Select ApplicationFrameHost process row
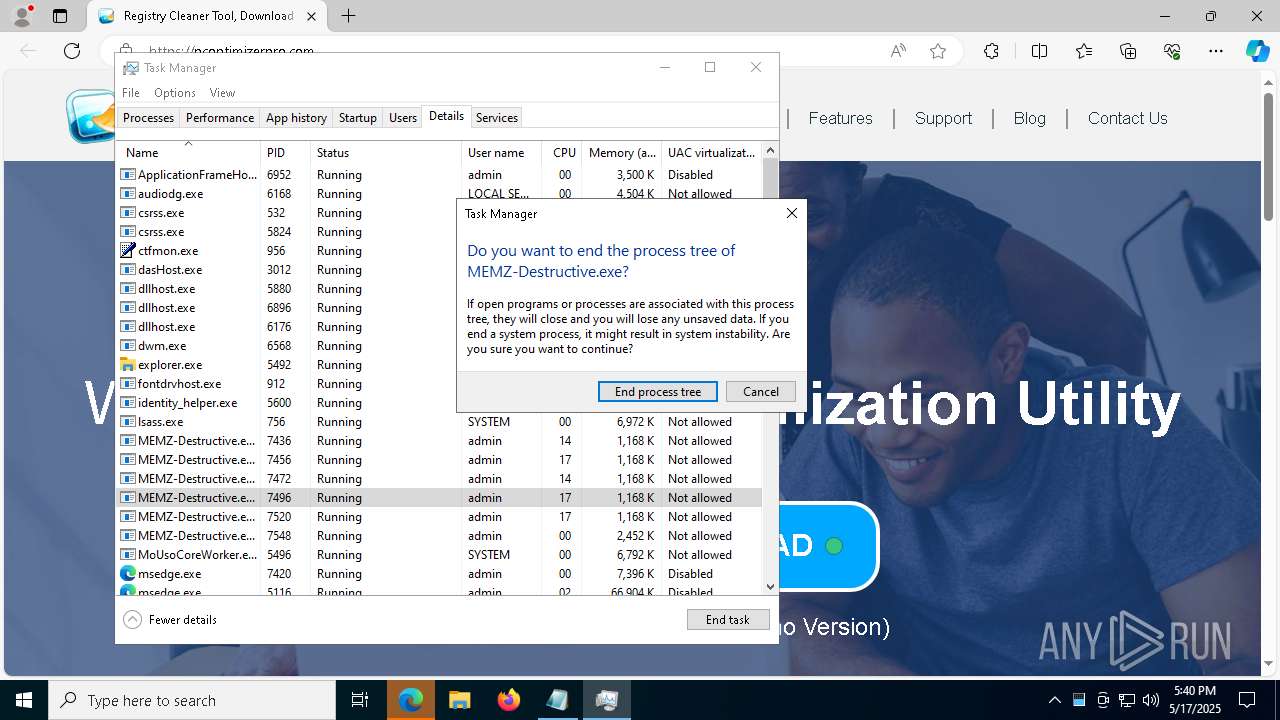The image size is (1280, 720). tap(440, 175)
